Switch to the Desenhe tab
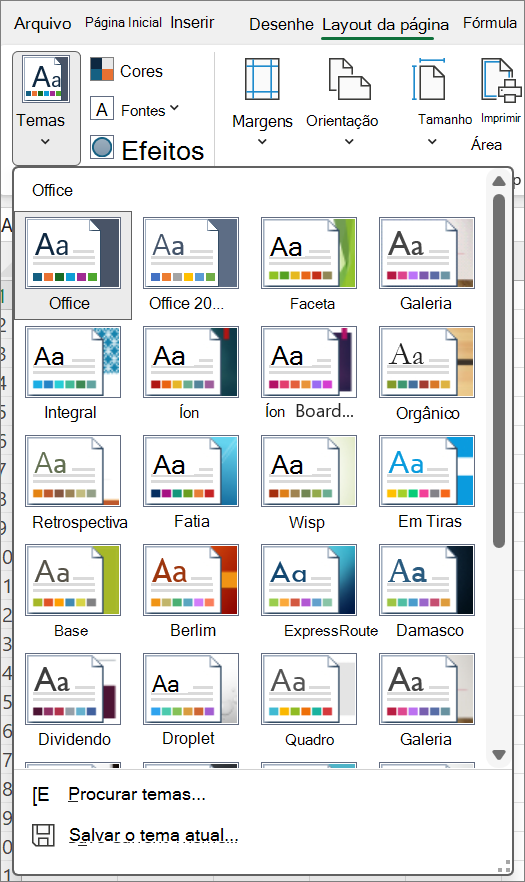This screenshot has width=525, height=882. tap(281, 24)
